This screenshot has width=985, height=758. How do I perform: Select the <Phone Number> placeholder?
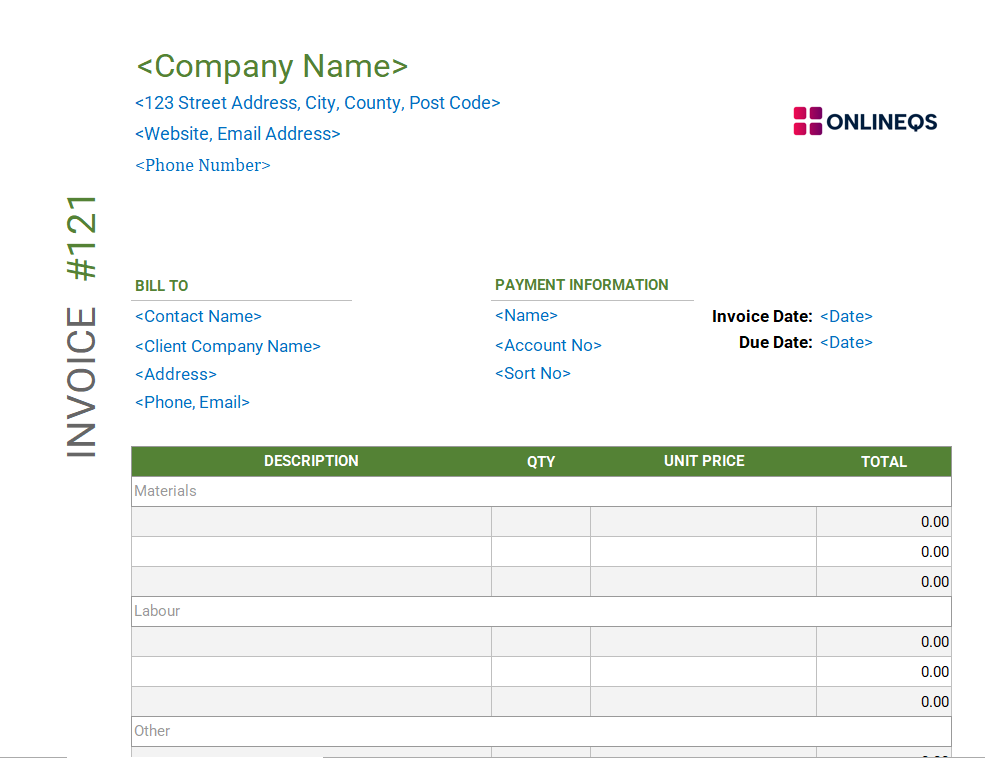pyautogui.click(x=202, y=165)
